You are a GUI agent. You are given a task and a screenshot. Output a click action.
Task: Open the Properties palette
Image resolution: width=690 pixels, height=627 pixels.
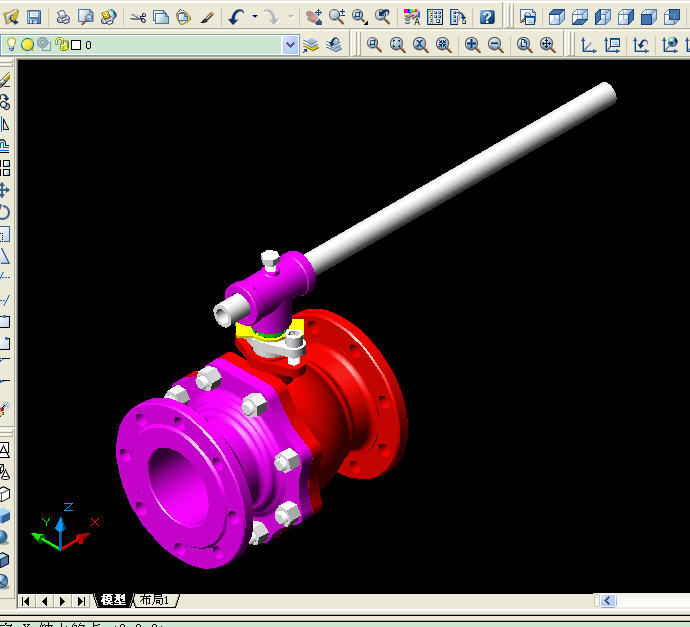click(x=412, y=17)
